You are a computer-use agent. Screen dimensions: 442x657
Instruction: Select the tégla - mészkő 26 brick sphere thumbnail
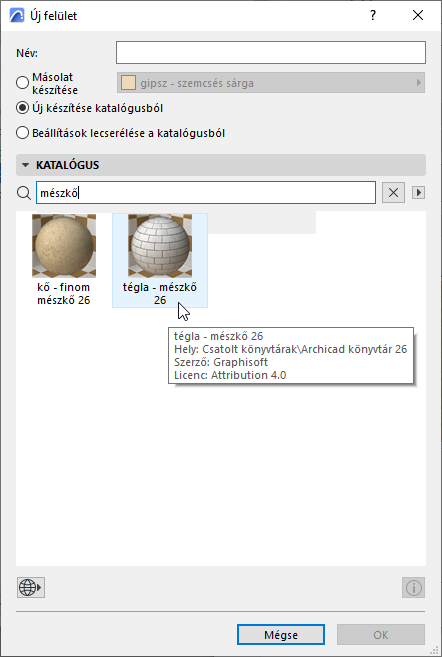tap(160, 246)
